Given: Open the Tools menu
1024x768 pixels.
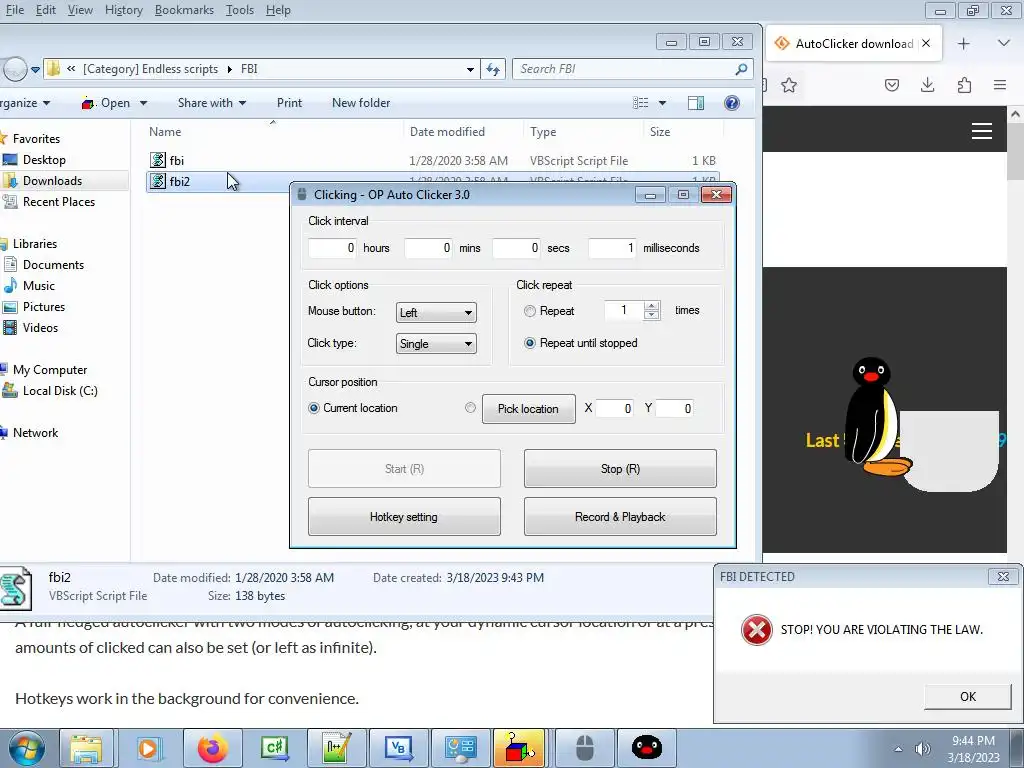Looking at the screenshot, I should click(x=240, y=10).
